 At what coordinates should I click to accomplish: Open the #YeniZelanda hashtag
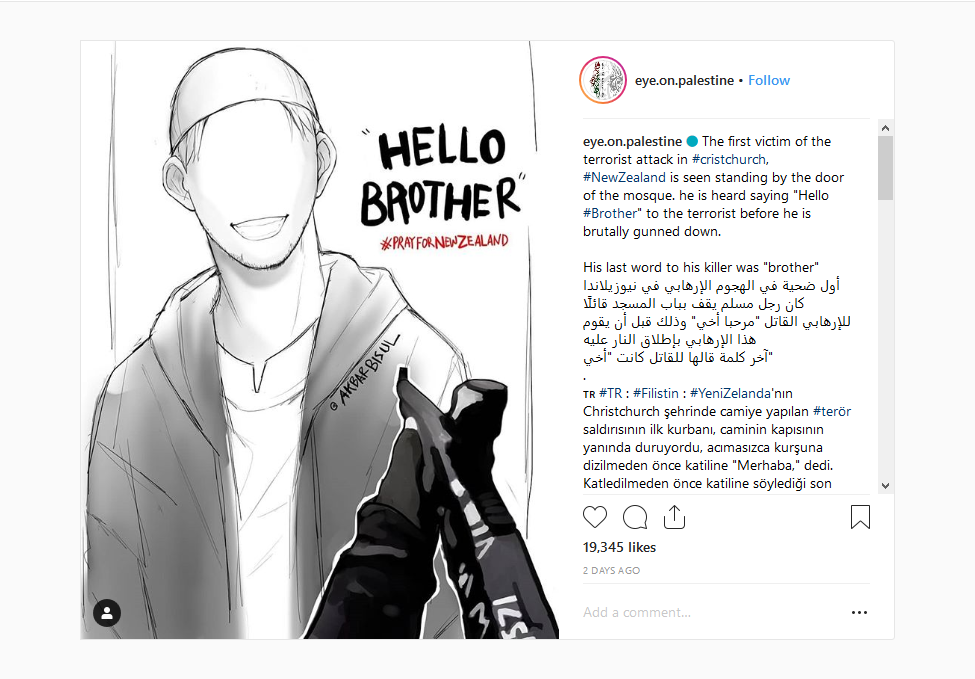[x=730, y=393]
